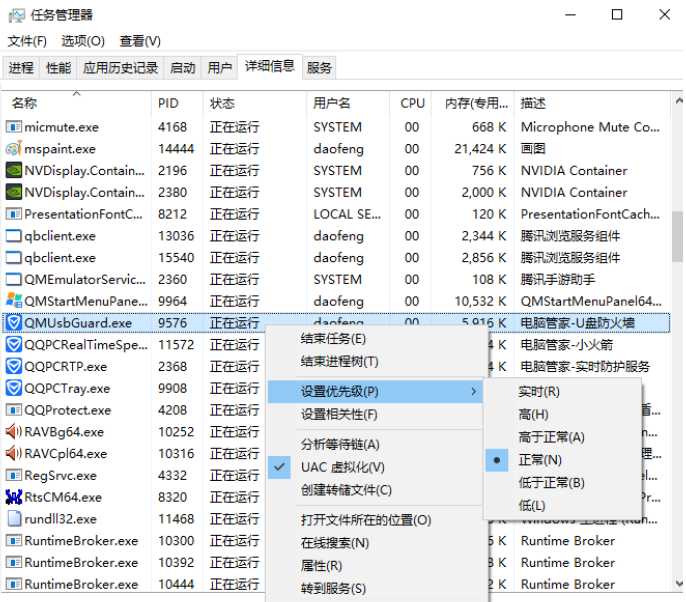Click the QQPCRTP.exe shield icon

[14, 366]
